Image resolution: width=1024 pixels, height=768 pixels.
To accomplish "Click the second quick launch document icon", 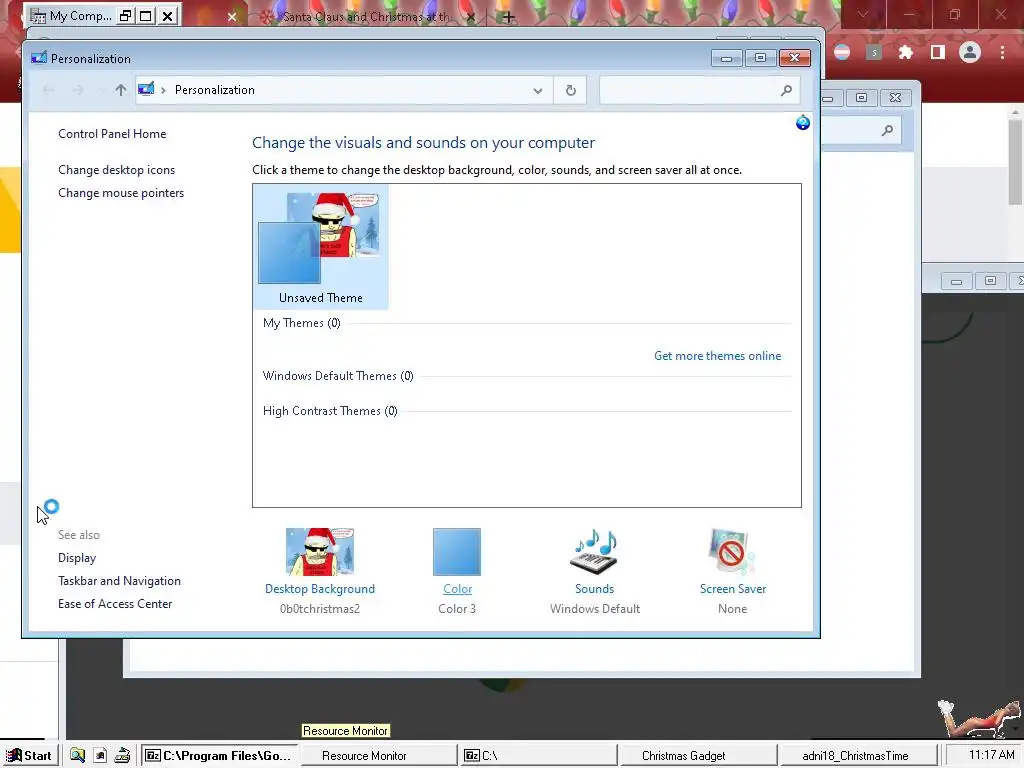I will 100,756.
